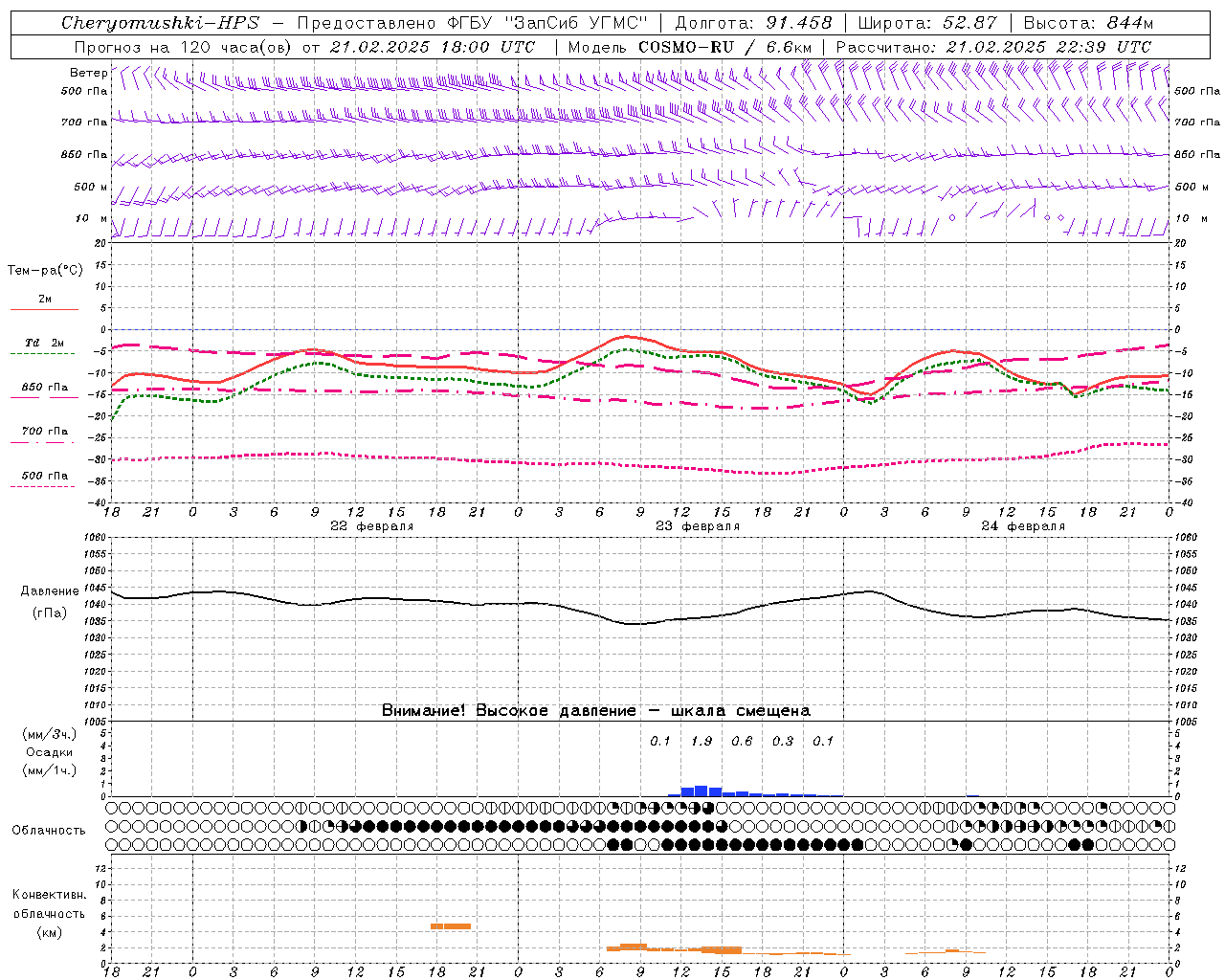Click the Тем-ра(°C) axis label
The width and height of the screenshot is (1225, 980).
45,271
